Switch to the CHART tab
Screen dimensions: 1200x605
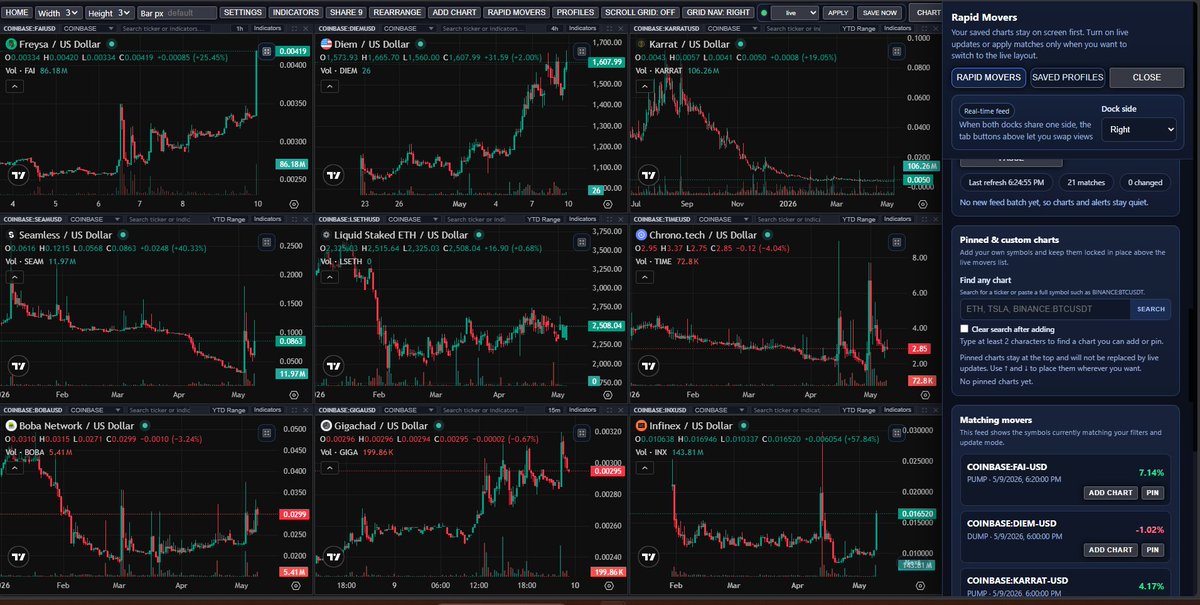pyautogui.click(x=928, y=12)
